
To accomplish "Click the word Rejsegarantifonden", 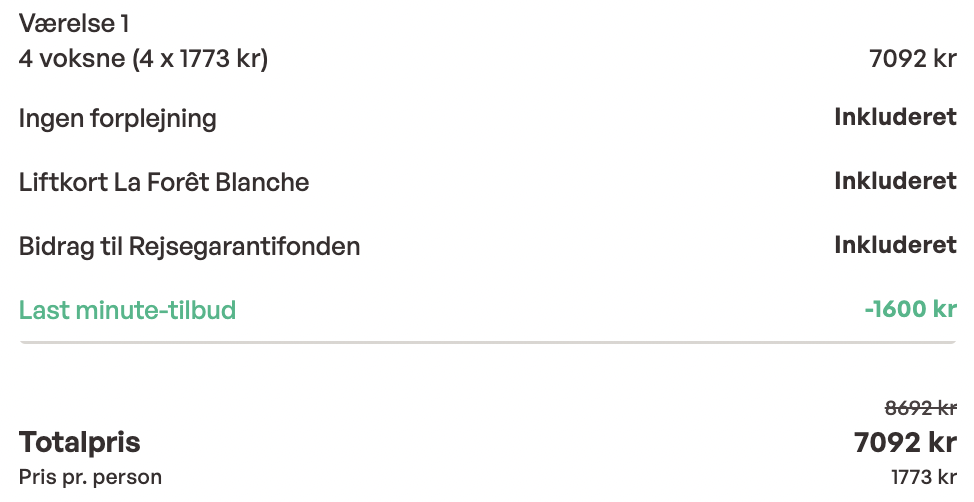I will click(x=244, y=246).
